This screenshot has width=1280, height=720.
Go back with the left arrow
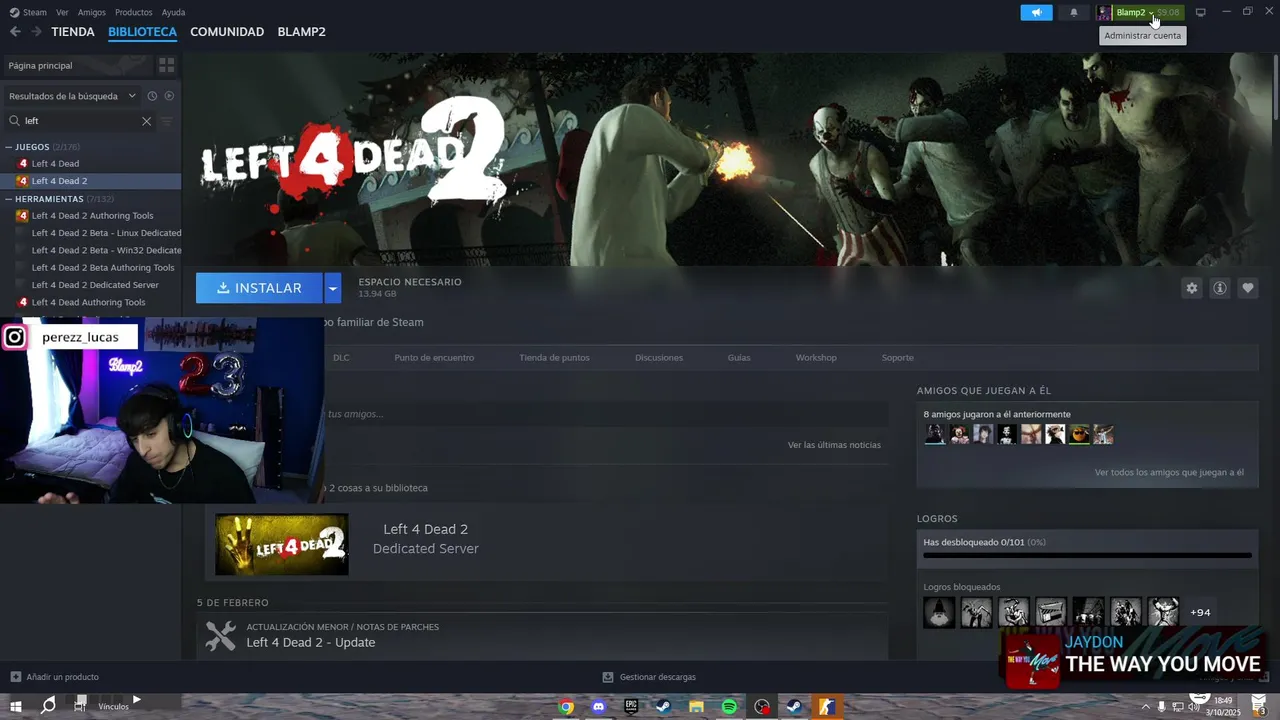tap(15, 32)
